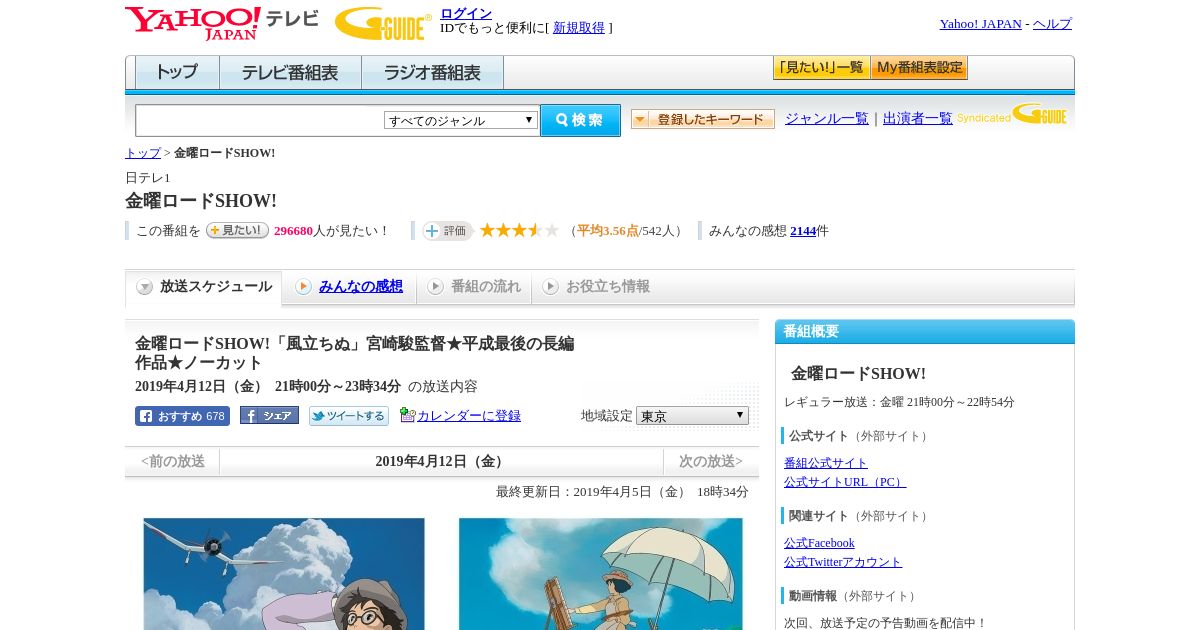Click the airplane movie still thumbnail

pyautogui.click(x=284, y=574)
